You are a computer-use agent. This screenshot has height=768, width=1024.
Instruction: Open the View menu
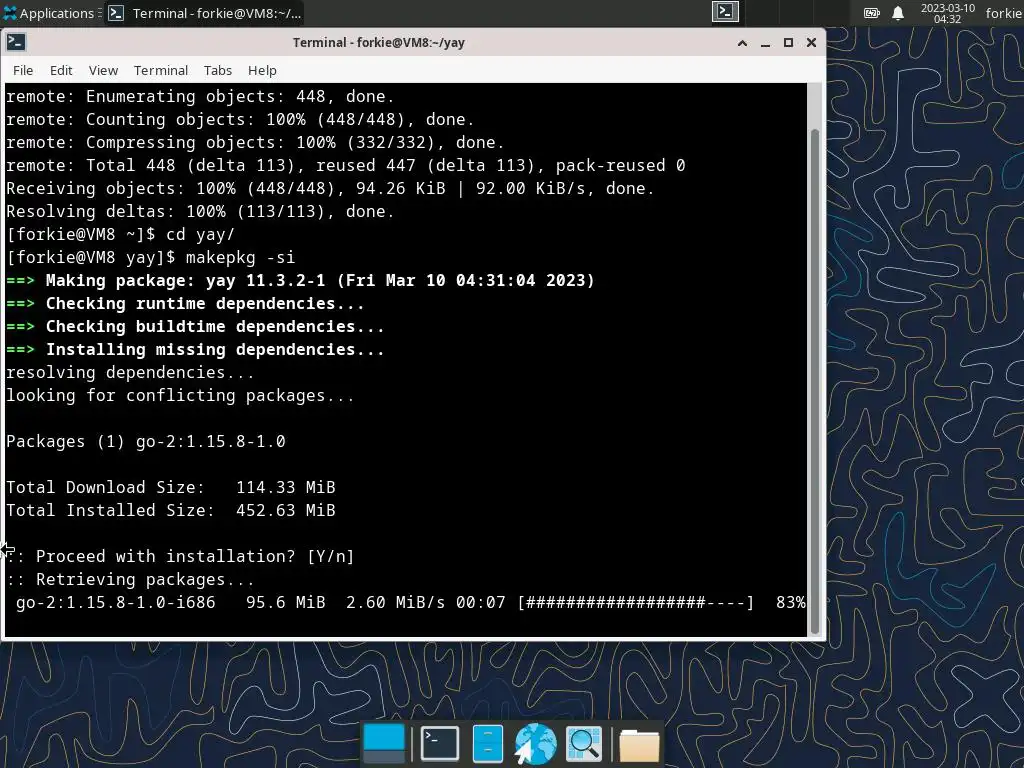coord(103,70)
